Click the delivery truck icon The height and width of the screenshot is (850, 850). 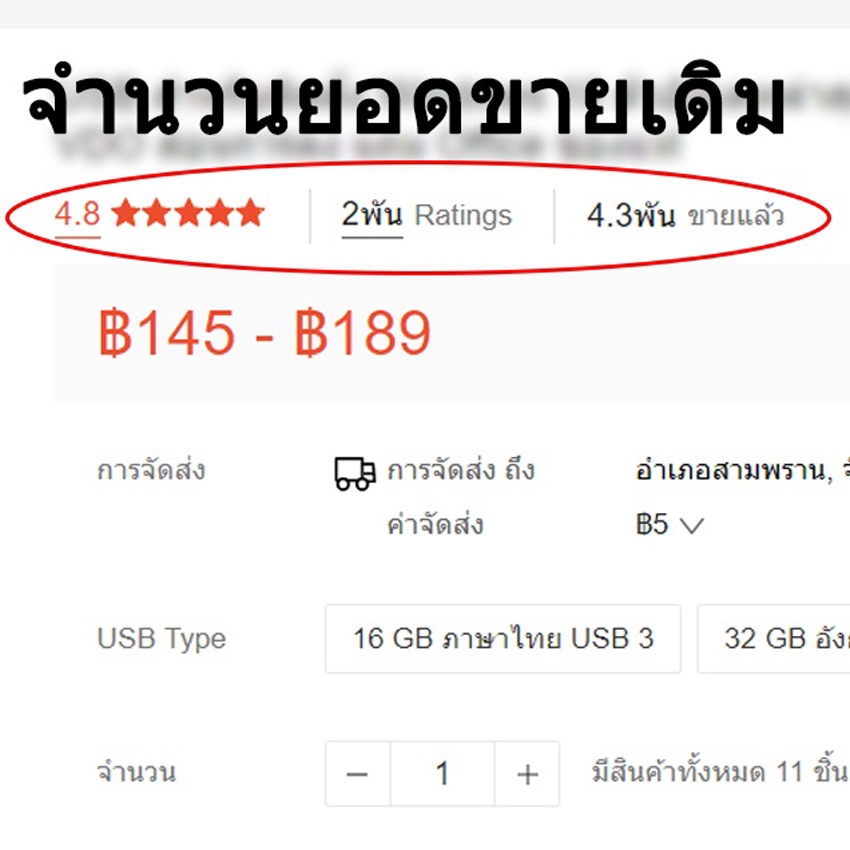[x=355, y=474]
